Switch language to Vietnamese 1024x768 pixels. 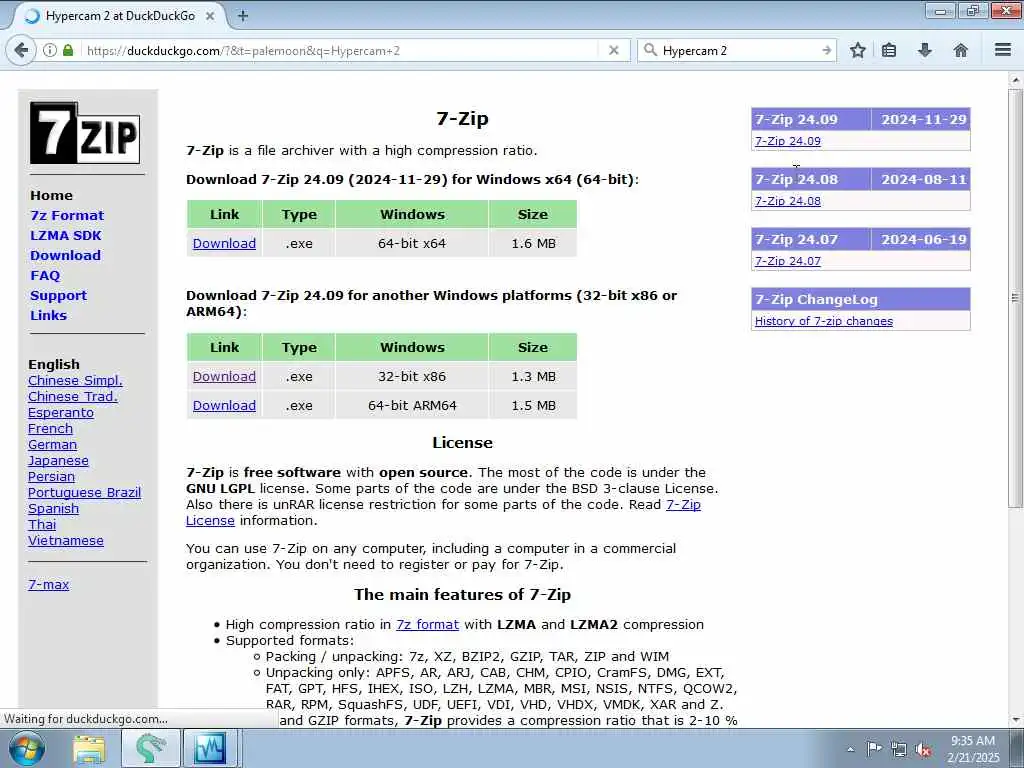66,541
